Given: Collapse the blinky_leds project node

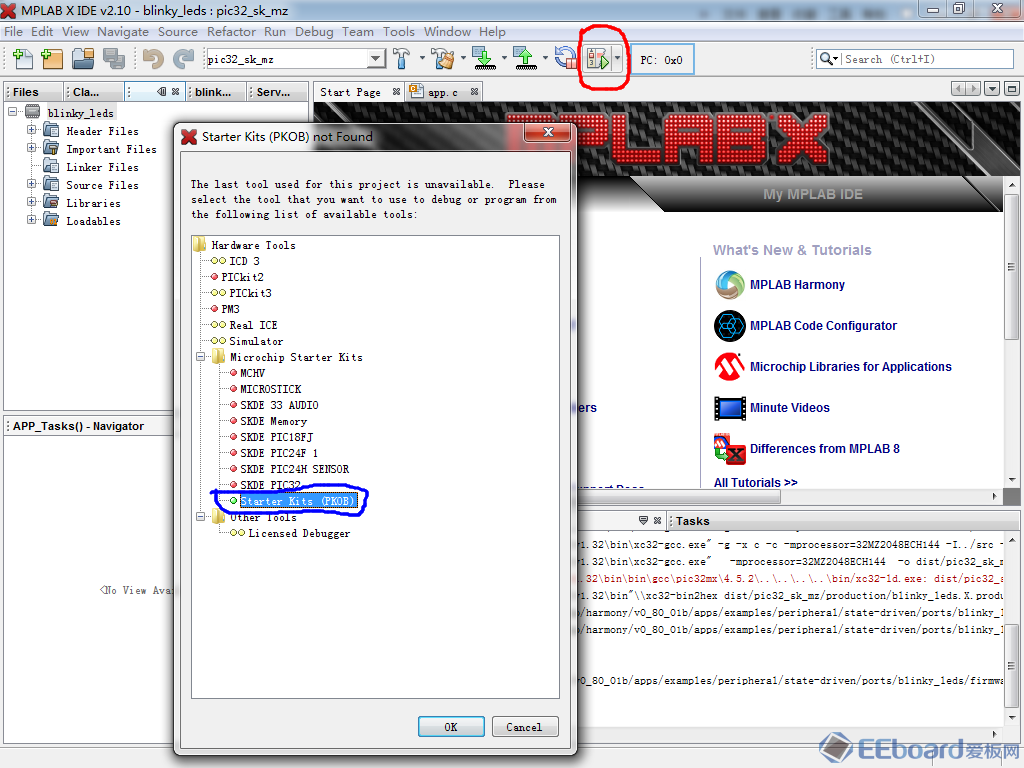Looking at the screenshot, I should [x=12, y=112].
